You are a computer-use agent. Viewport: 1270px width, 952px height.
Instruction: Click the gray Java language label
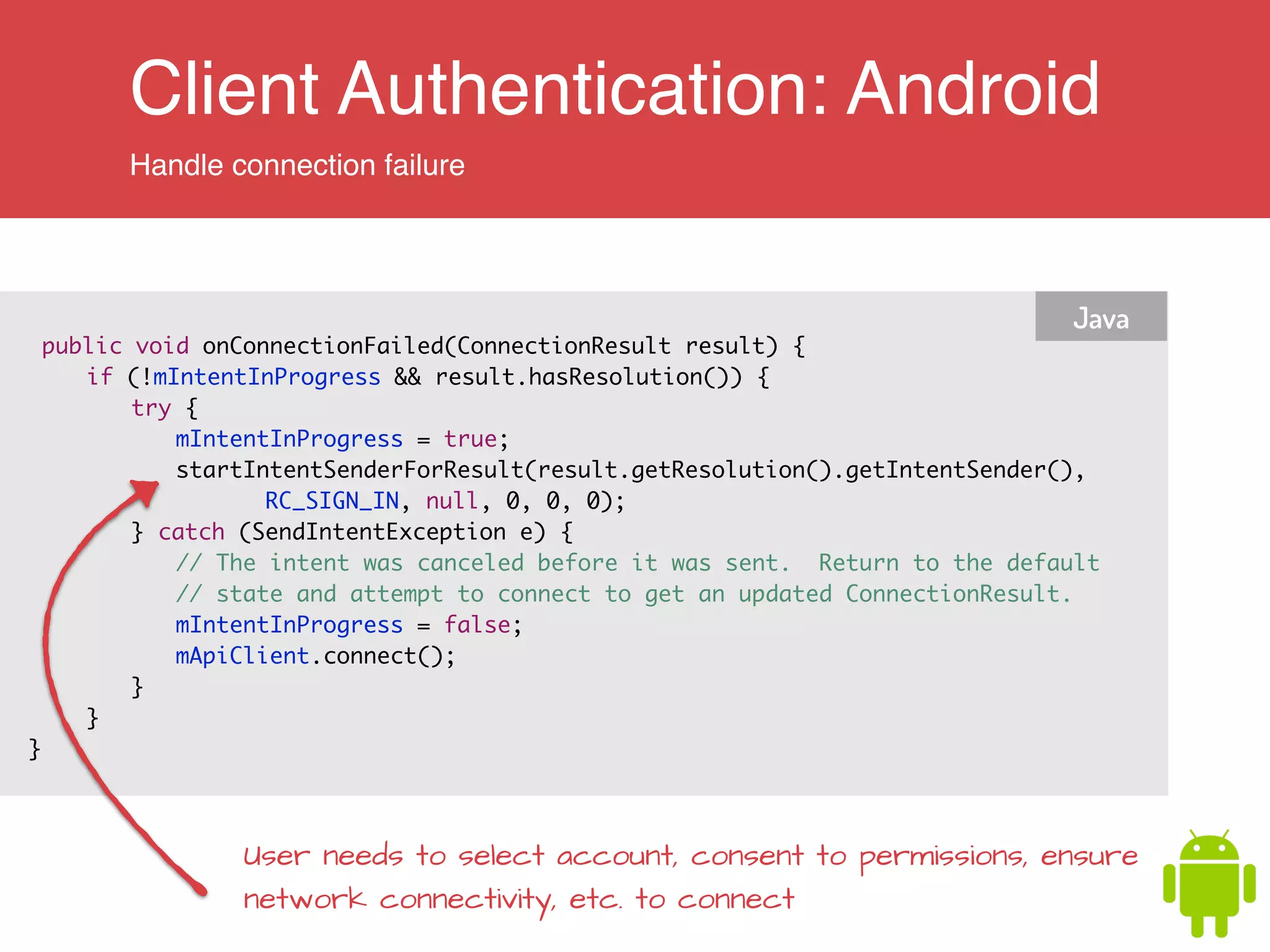coord(1101,316)
